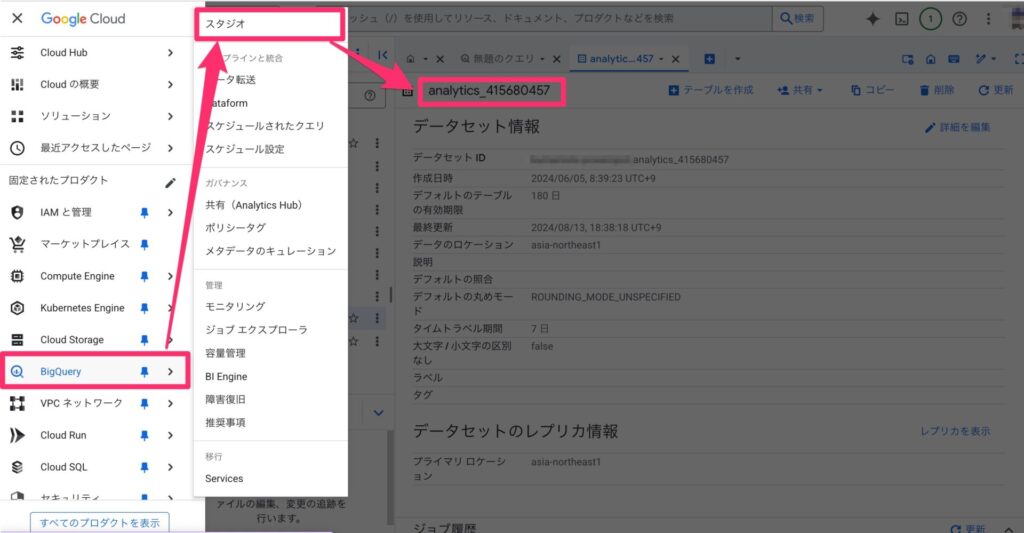
Task: Click the pencil icon beside 固定されたプロダクト
Action: pyautogui.click(x=170, y=181)
